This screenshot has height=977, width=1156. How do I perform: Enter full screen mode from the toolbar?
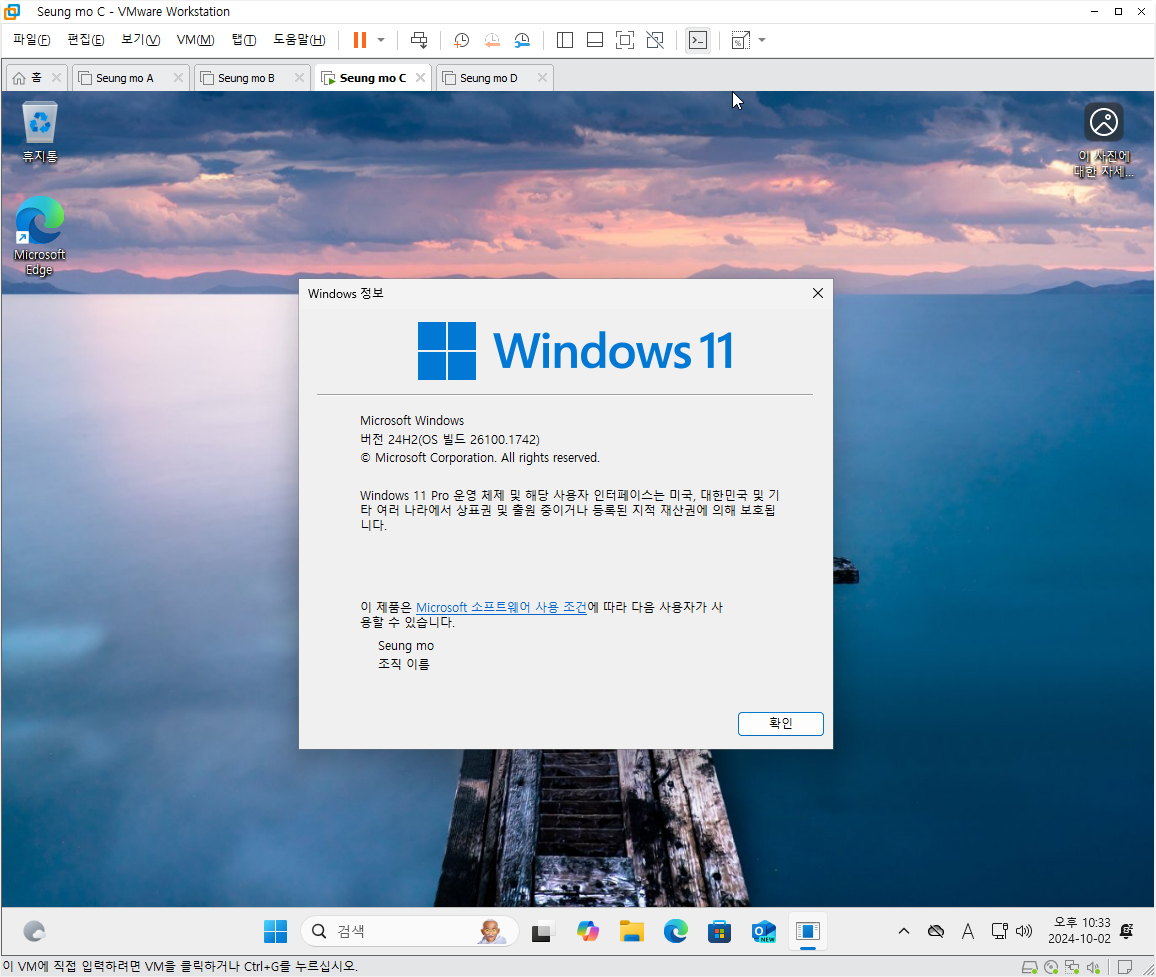click(624, 40)
